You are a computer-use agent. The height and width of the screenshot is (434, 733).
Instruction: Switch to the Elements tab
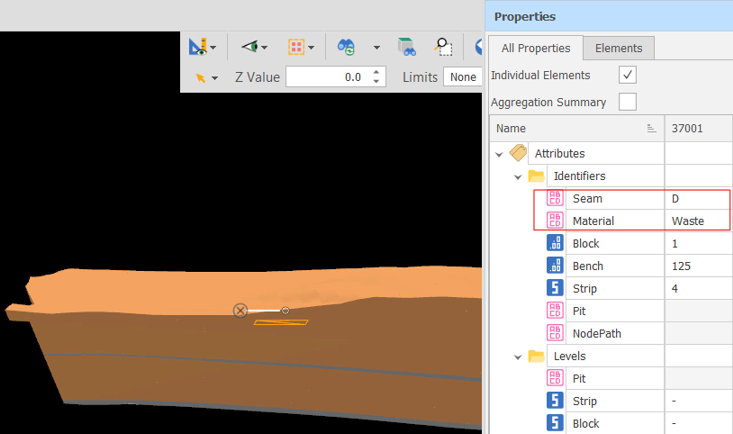click(x=618, y=48)
